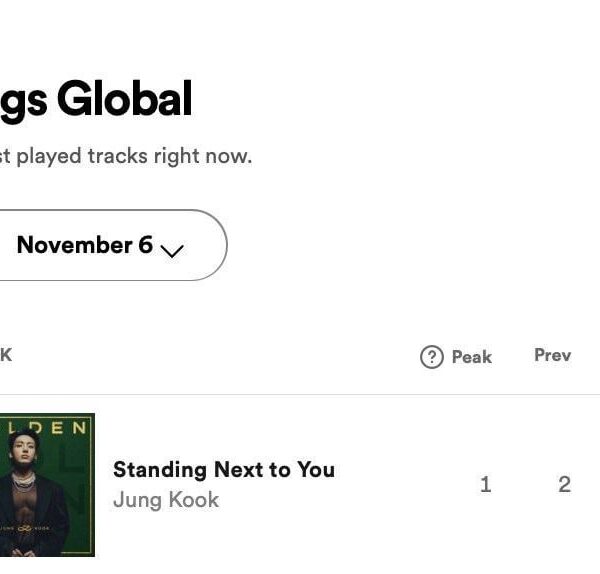Open the Standing Next to You track
The width and height of the screenshot is (600, 574).
tap(223, 469)
